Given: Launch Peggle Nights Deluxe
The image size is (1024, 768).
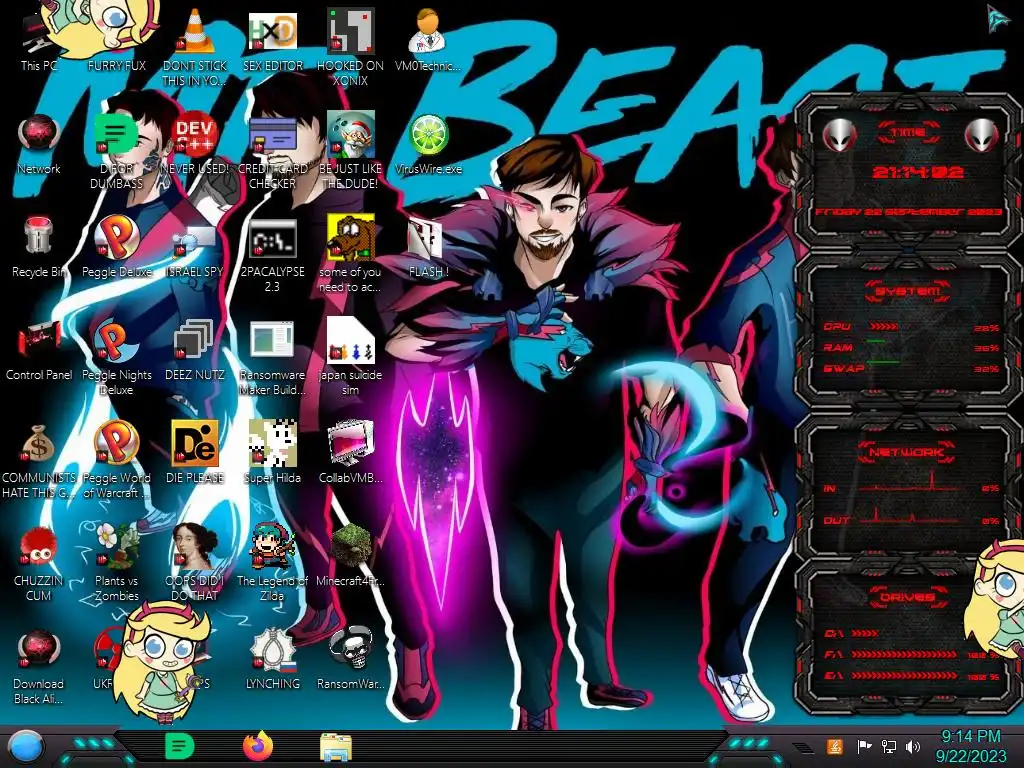Looking at the screenshot, I should pos(116,358).
